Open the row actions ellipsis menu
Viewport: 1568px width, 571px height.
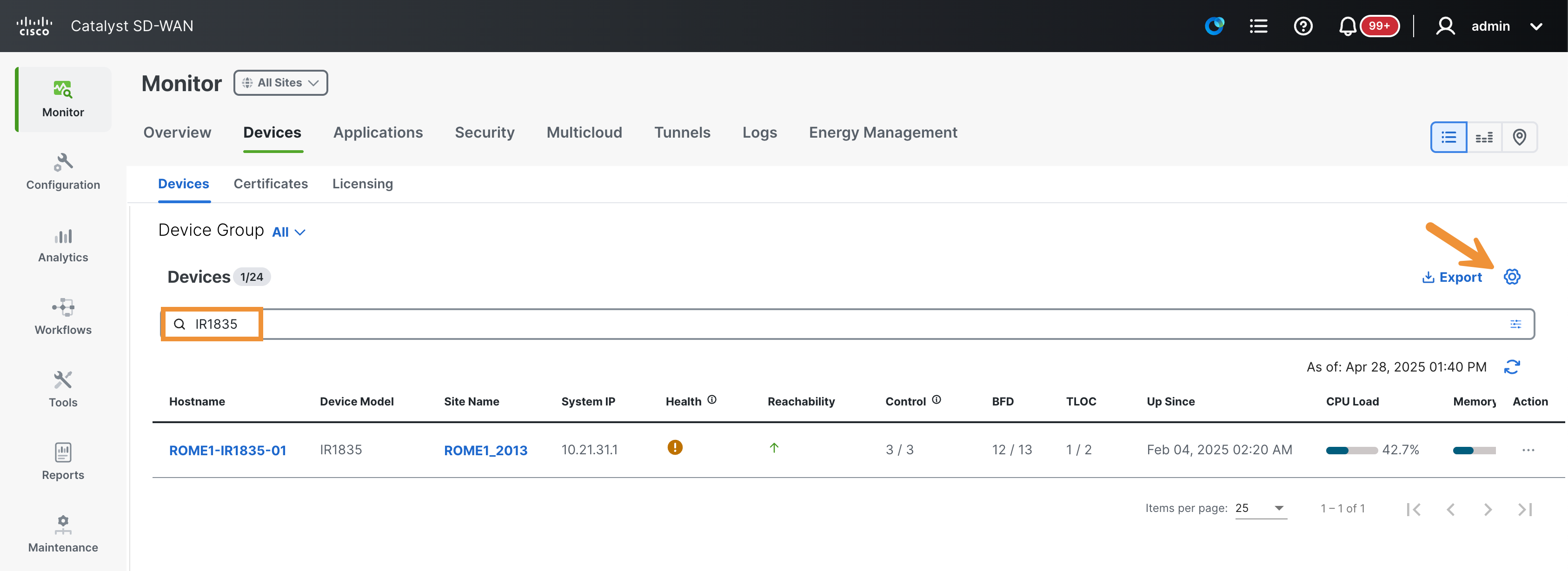(x=1528, y=451)
